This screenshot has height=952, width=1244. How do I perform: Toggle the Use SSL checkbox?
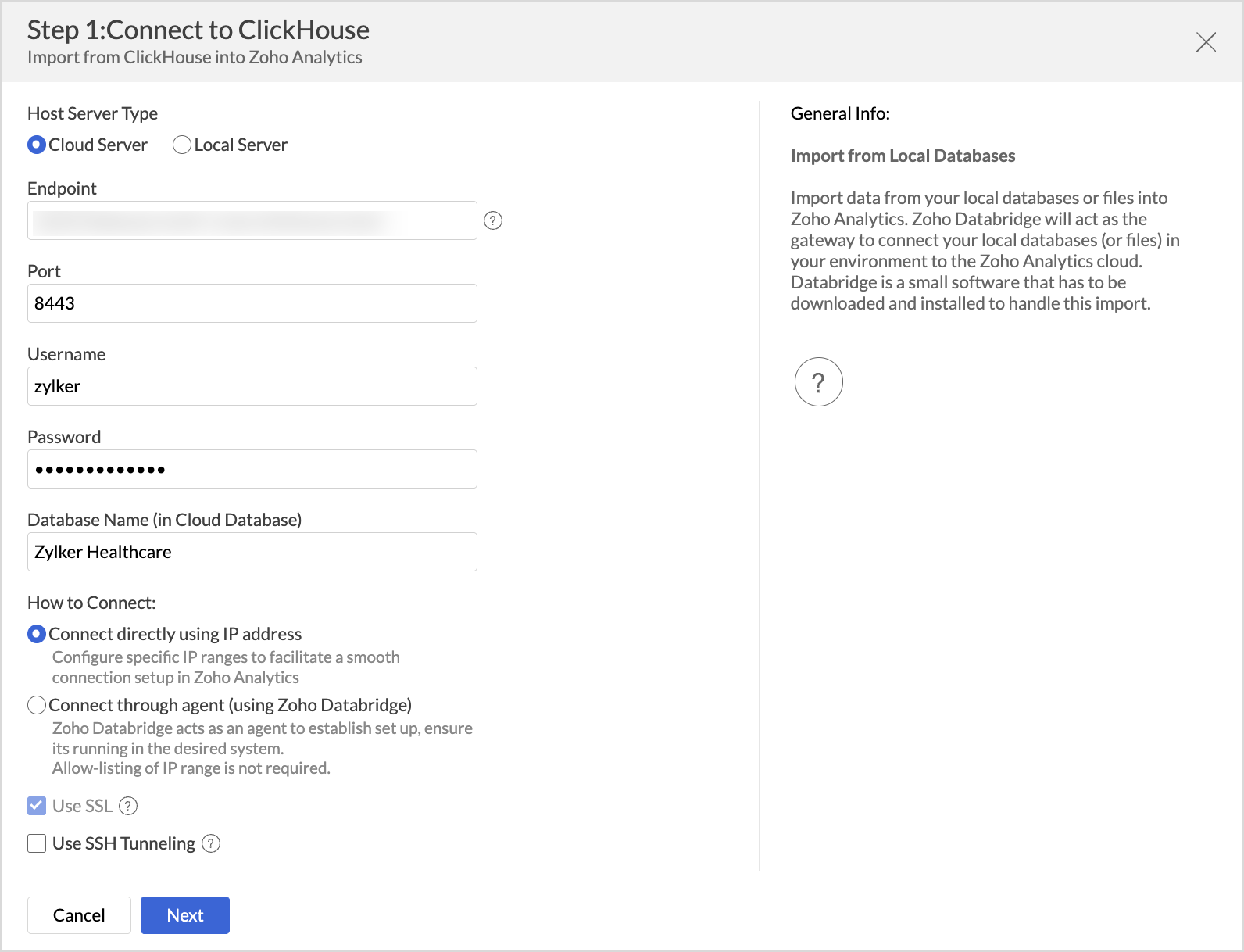coord(37,806)
